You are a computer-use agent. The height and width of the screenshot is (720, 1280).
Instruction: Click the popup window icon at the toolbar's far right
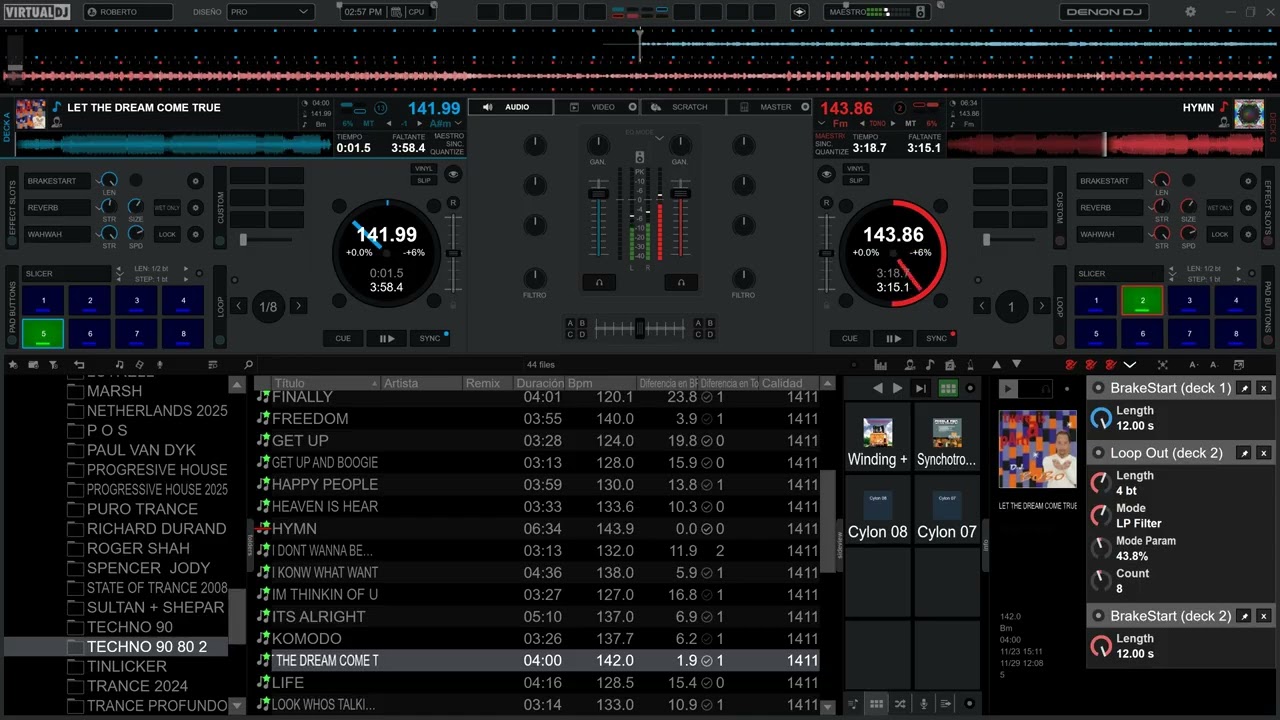[x=1239, y=365]
